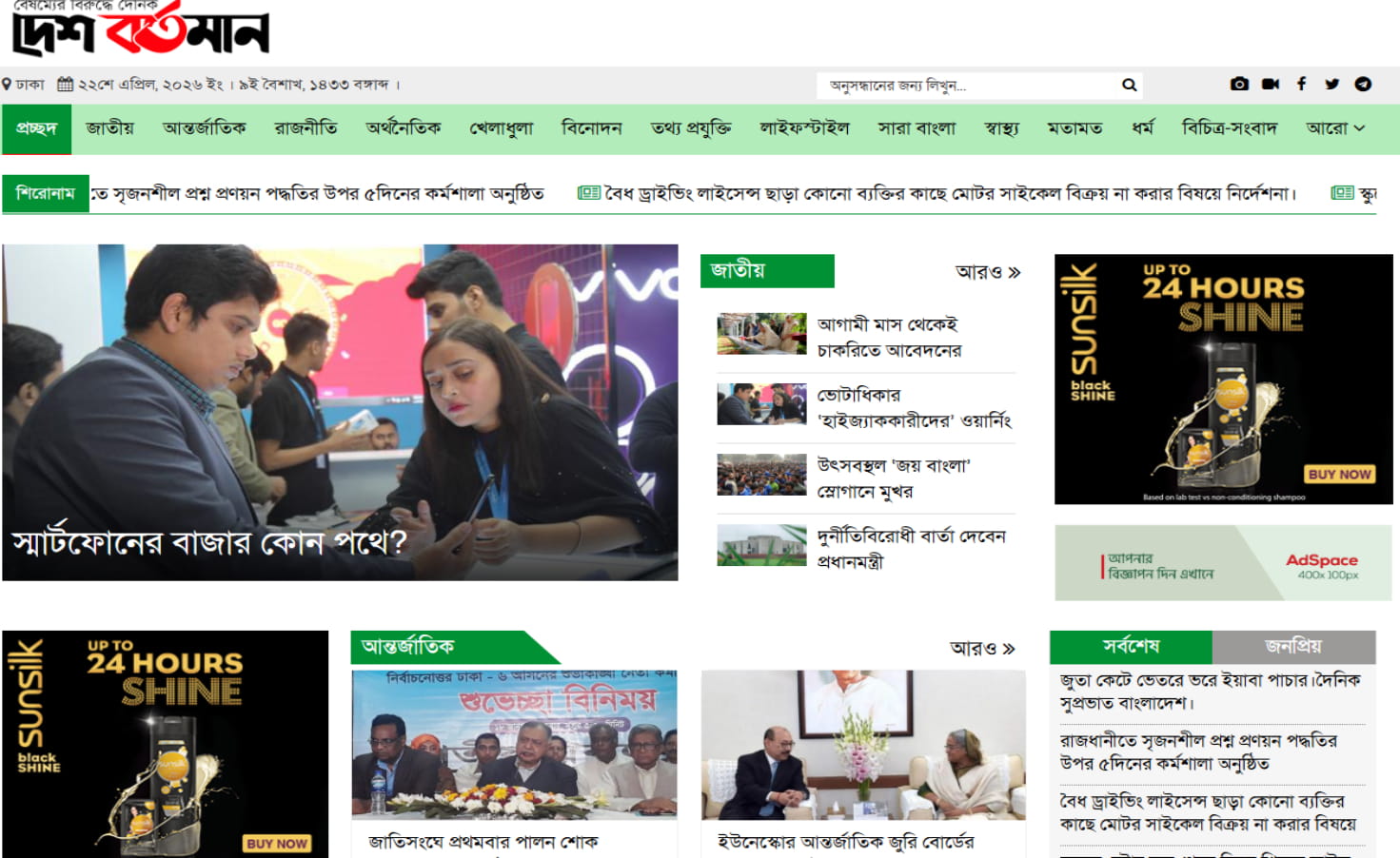Switch to the জনপ্রিয় tab
This screenshot has height=858, width=1400.
pyautogui.click(x=1293, y=646)
